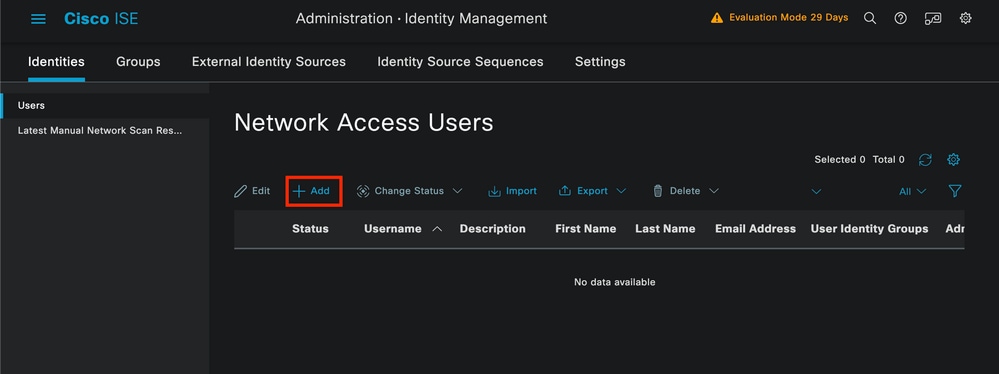Toggle the Username sort arrow

click(437, 229)
